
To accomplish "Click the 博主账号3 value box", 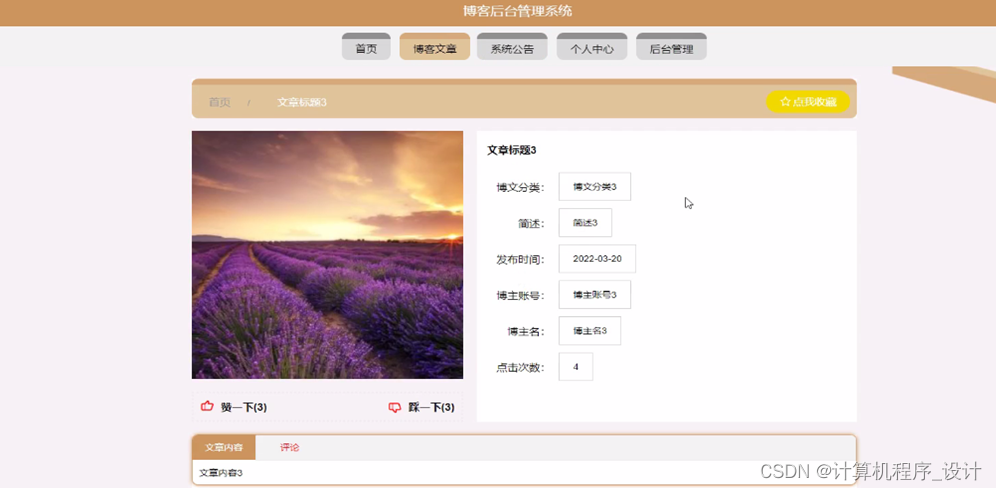I will 595,295.
